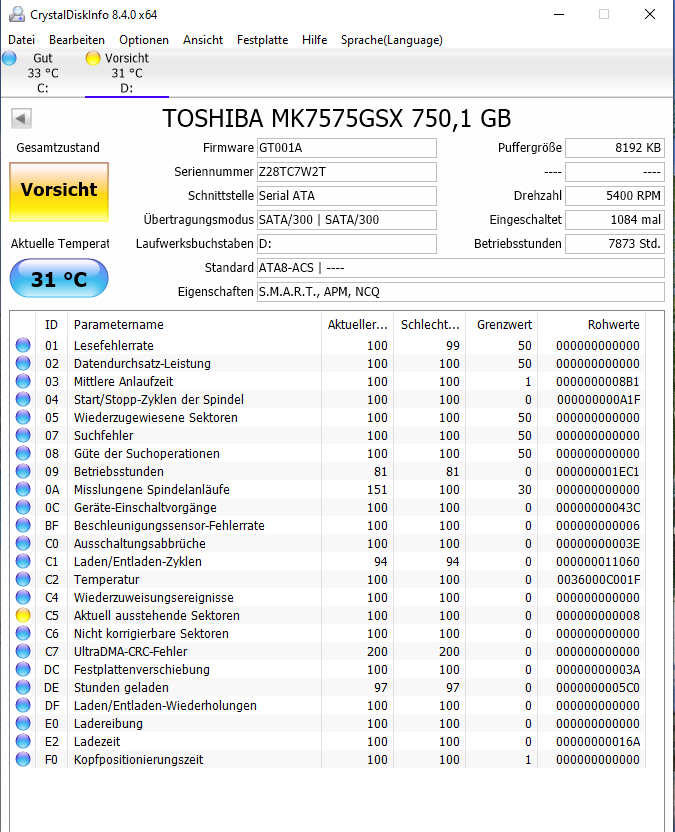The image size is (675, 832).
Task: Click the status icon for Start/Stopp-Zyklen der Spindel
Action: pyautogui.click(x=23, y=400)
